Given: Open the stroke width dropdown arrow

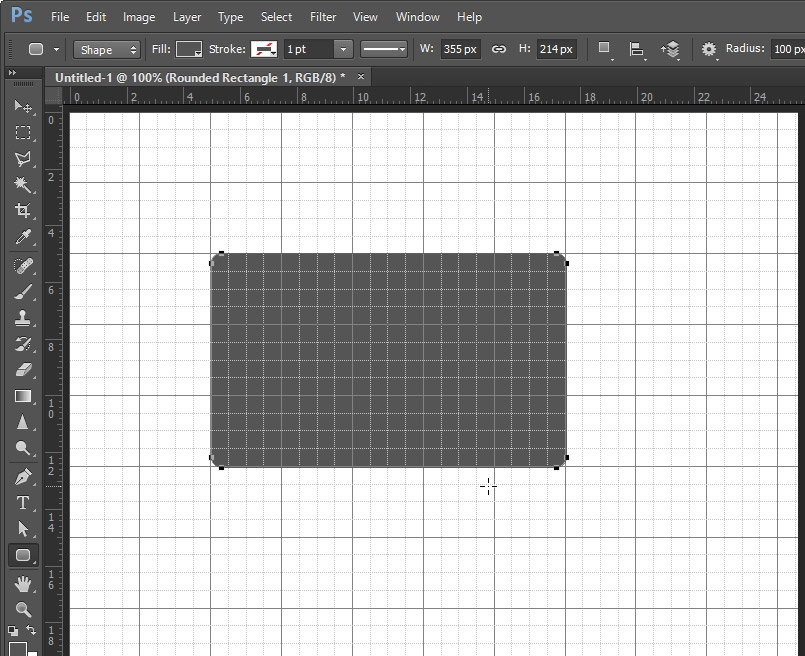Looking at the screenshot, I should [343, 50].
